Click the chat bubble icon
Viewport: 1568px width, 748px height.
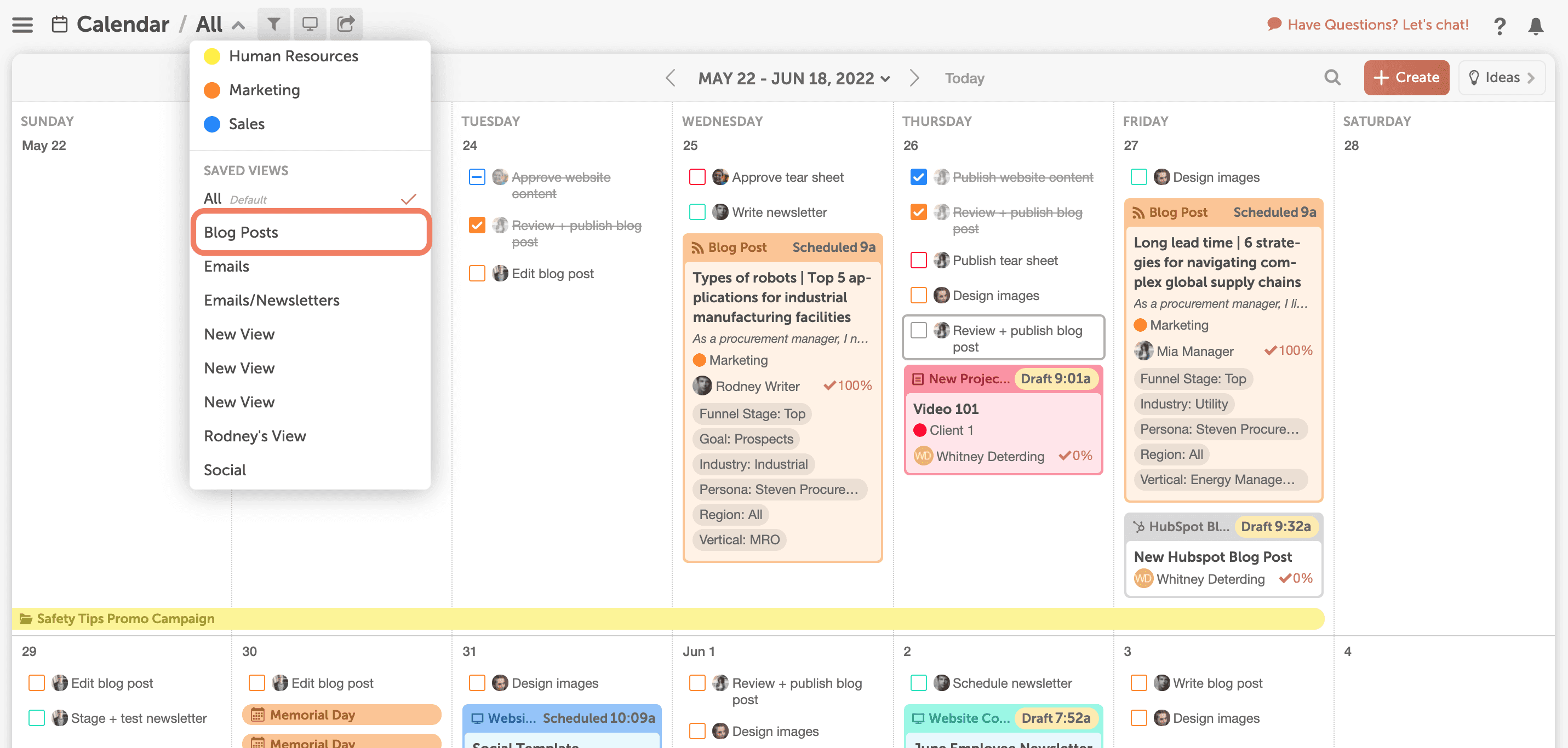[x=1273, y=24]
